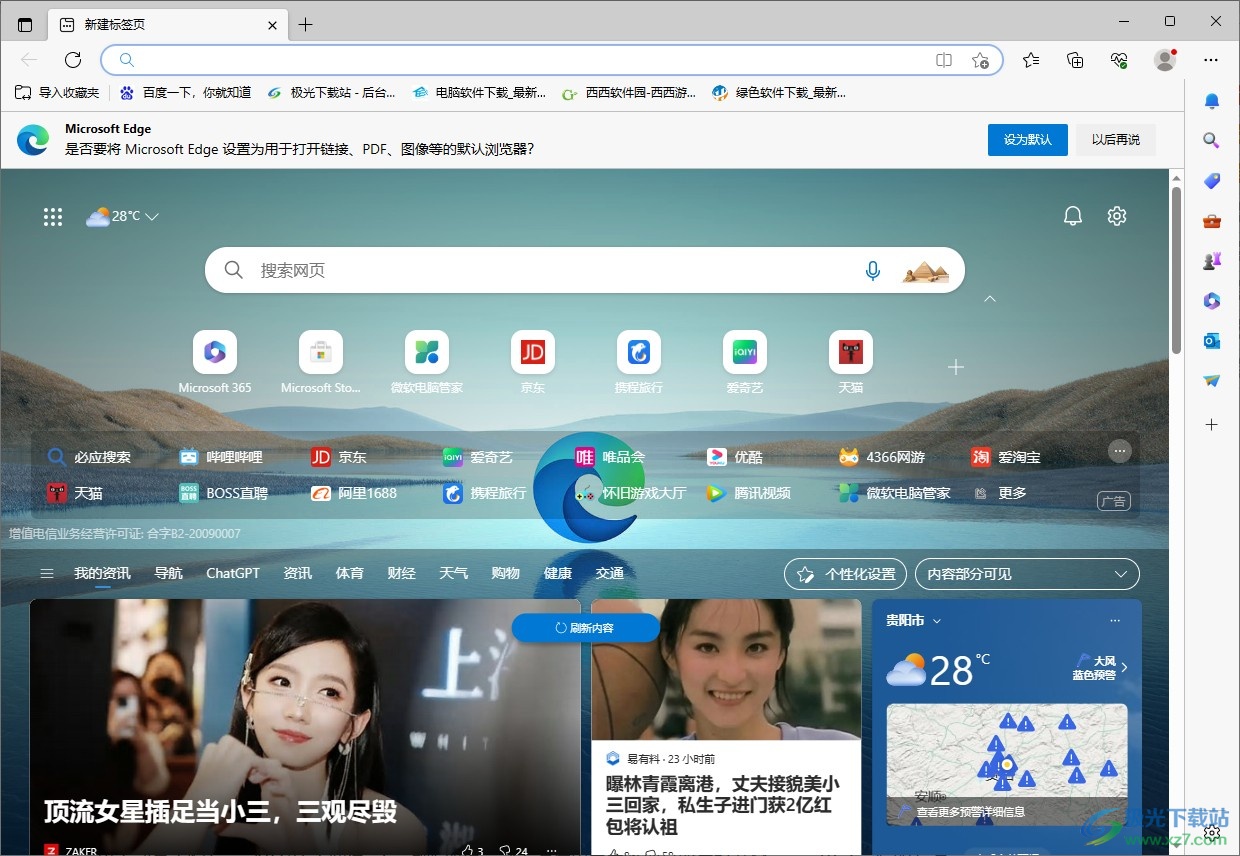Image resolution: width=1240 pixels, height=856 pixels.
Task: Open sidebar notifications bell icon
Action: [1212, 101]
